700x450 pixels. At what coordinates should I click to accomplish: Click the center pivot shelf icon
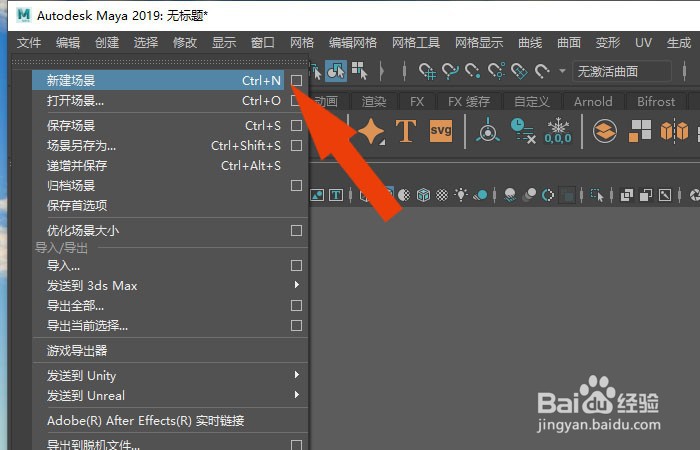pyautogui.click(x=488, y=130)
